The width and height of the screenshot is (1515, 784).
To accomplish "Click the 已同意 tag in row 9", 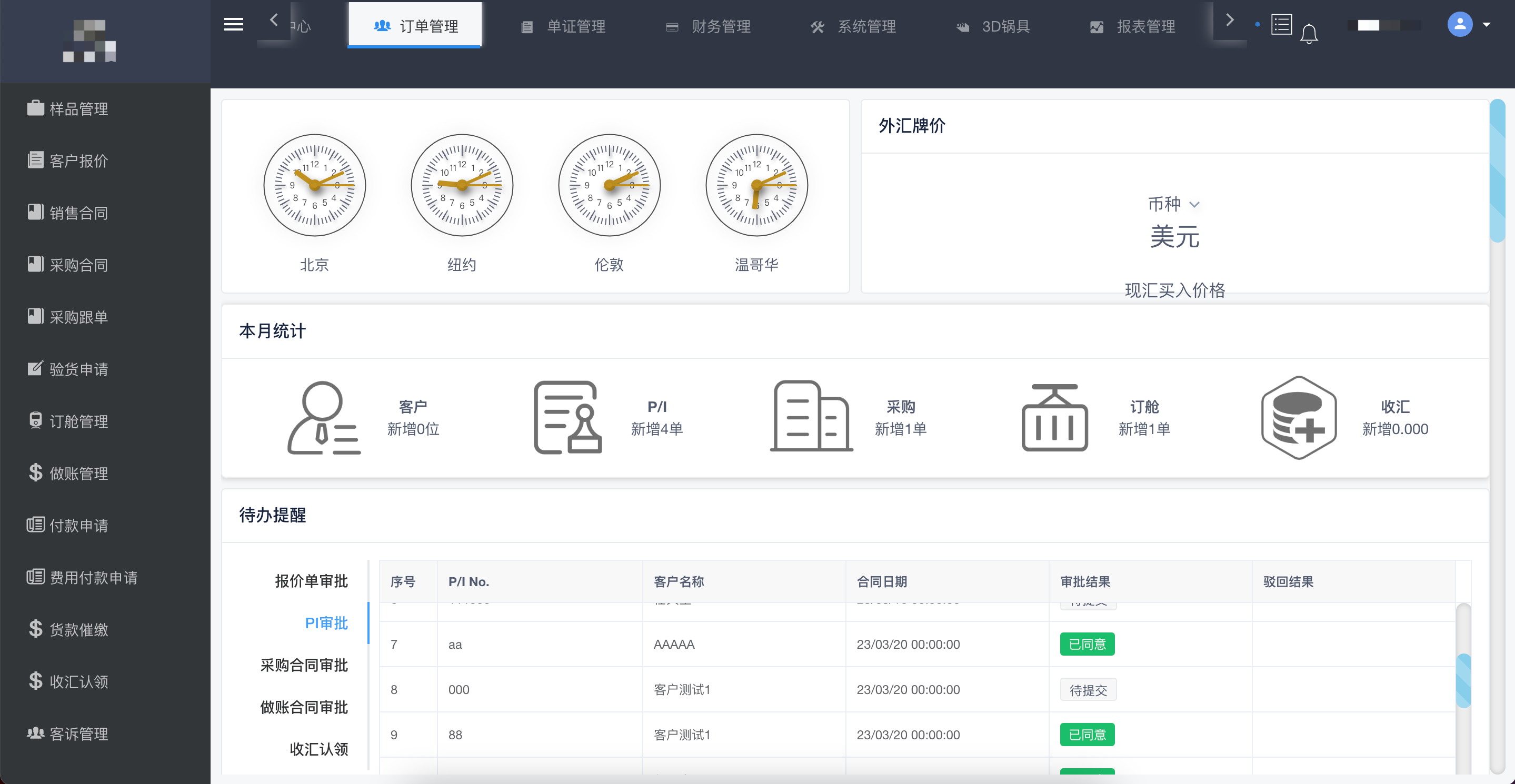I will [1087, 735].
